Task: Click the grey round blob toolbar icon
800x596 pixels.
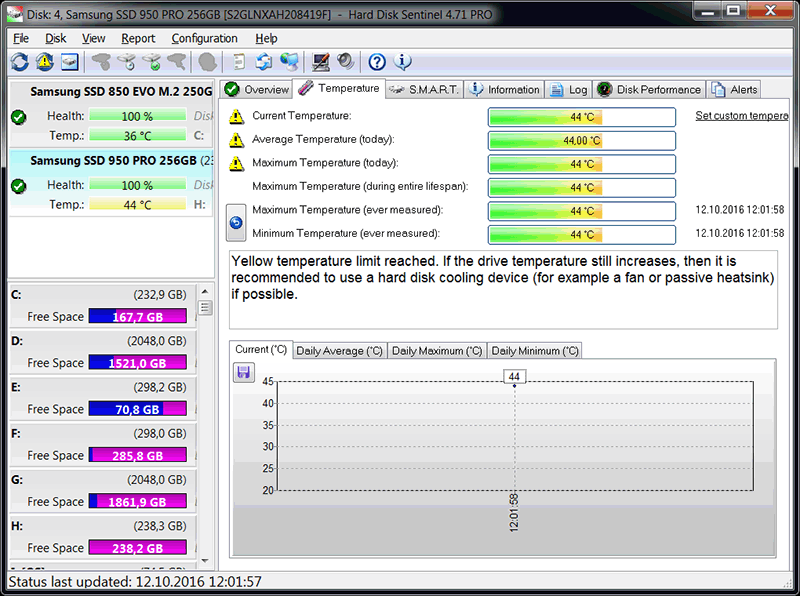Action: (207, 62)
